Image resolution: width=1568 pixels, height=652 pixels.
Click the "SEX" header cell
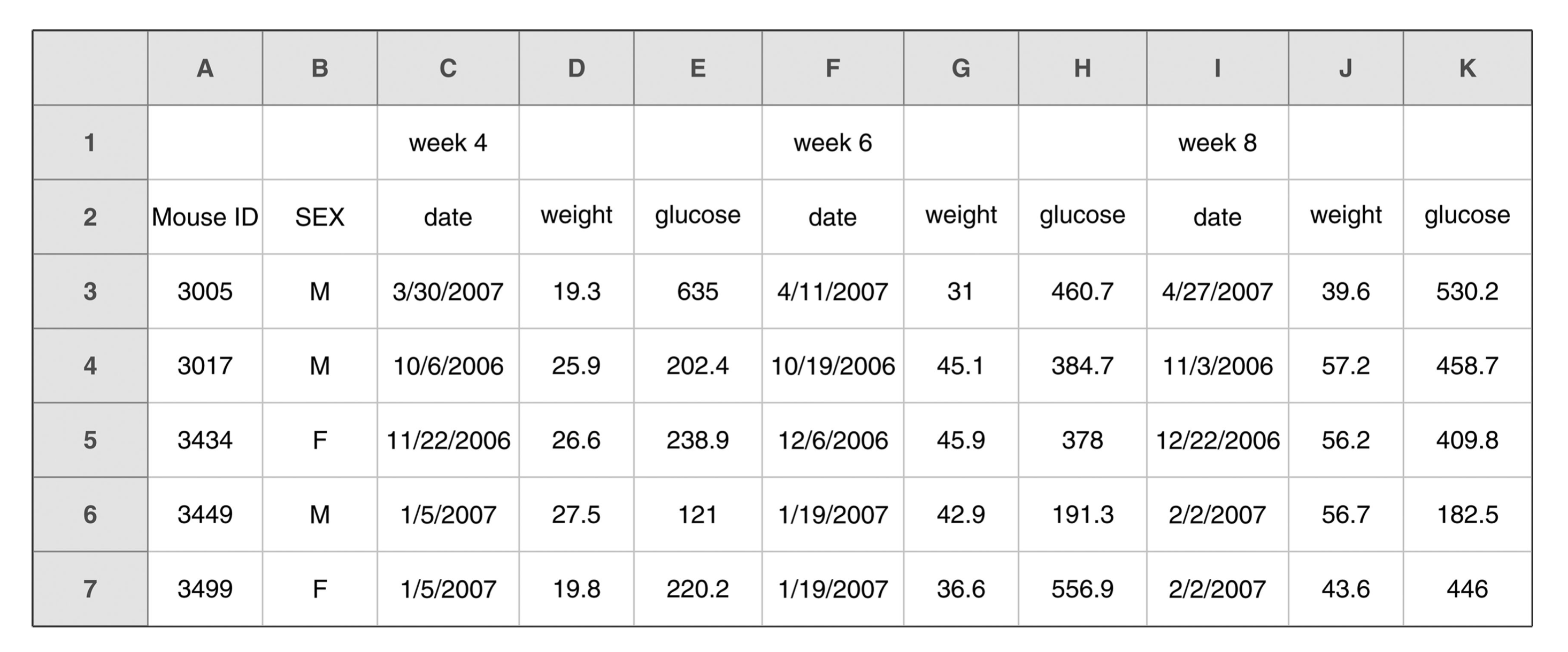(320, 217)
